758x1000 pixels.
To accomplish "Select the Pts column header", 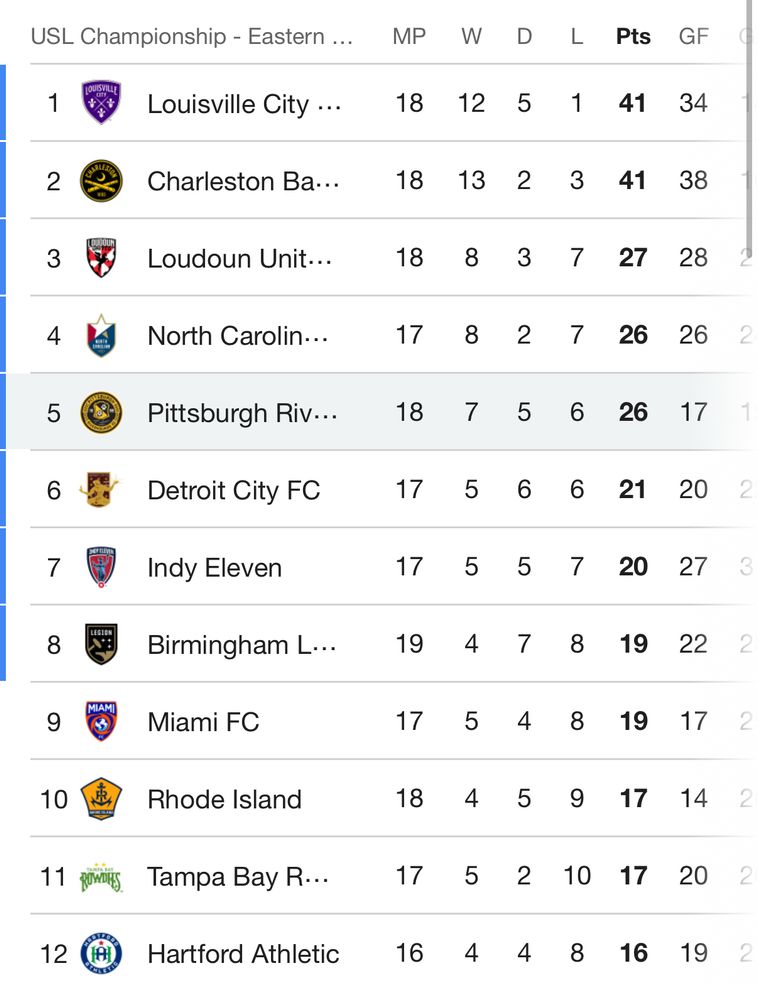I will coord(633,36).
